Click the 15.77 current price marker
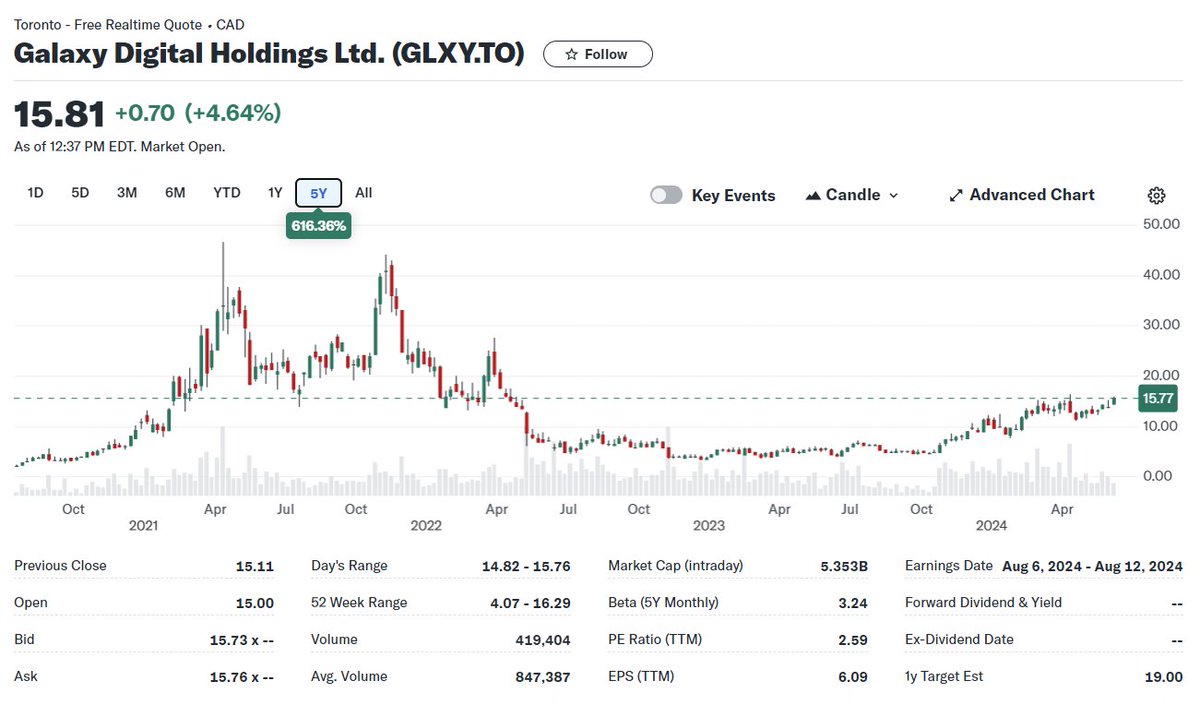 click(1158, 398)
